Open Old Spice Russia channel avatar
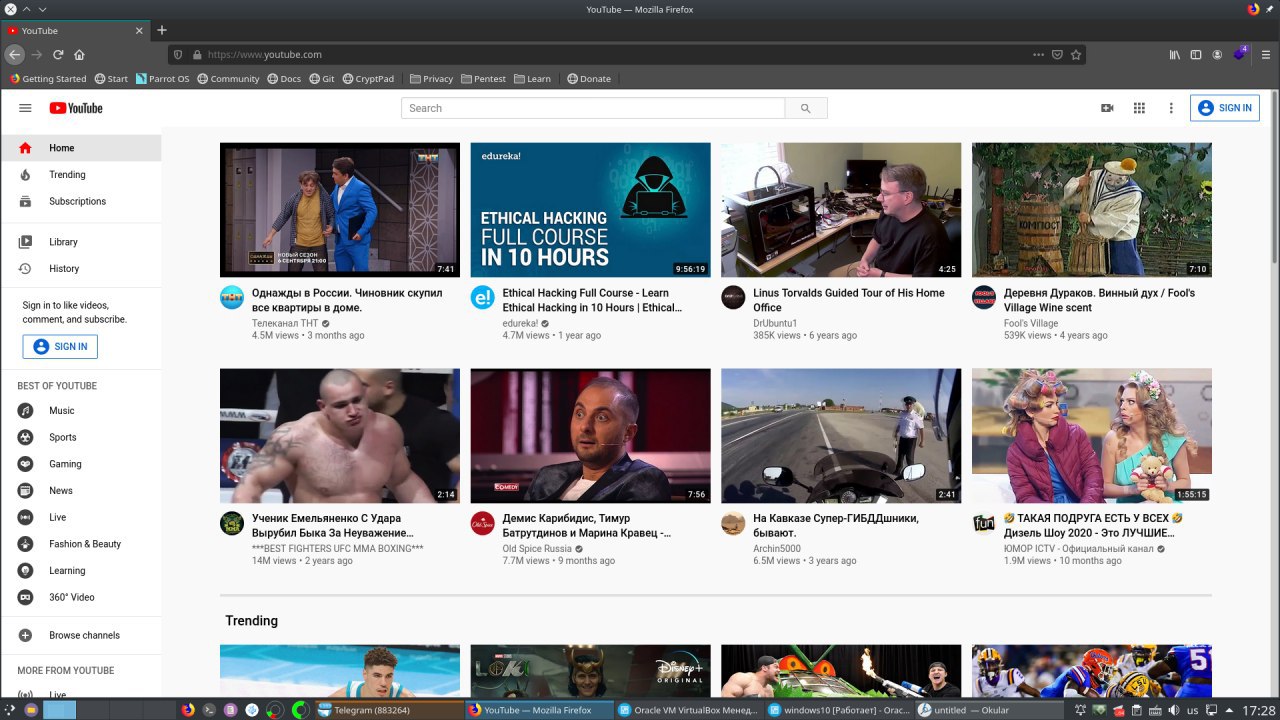Viewport: 1280px width, 720px height. tap(483, 523)
